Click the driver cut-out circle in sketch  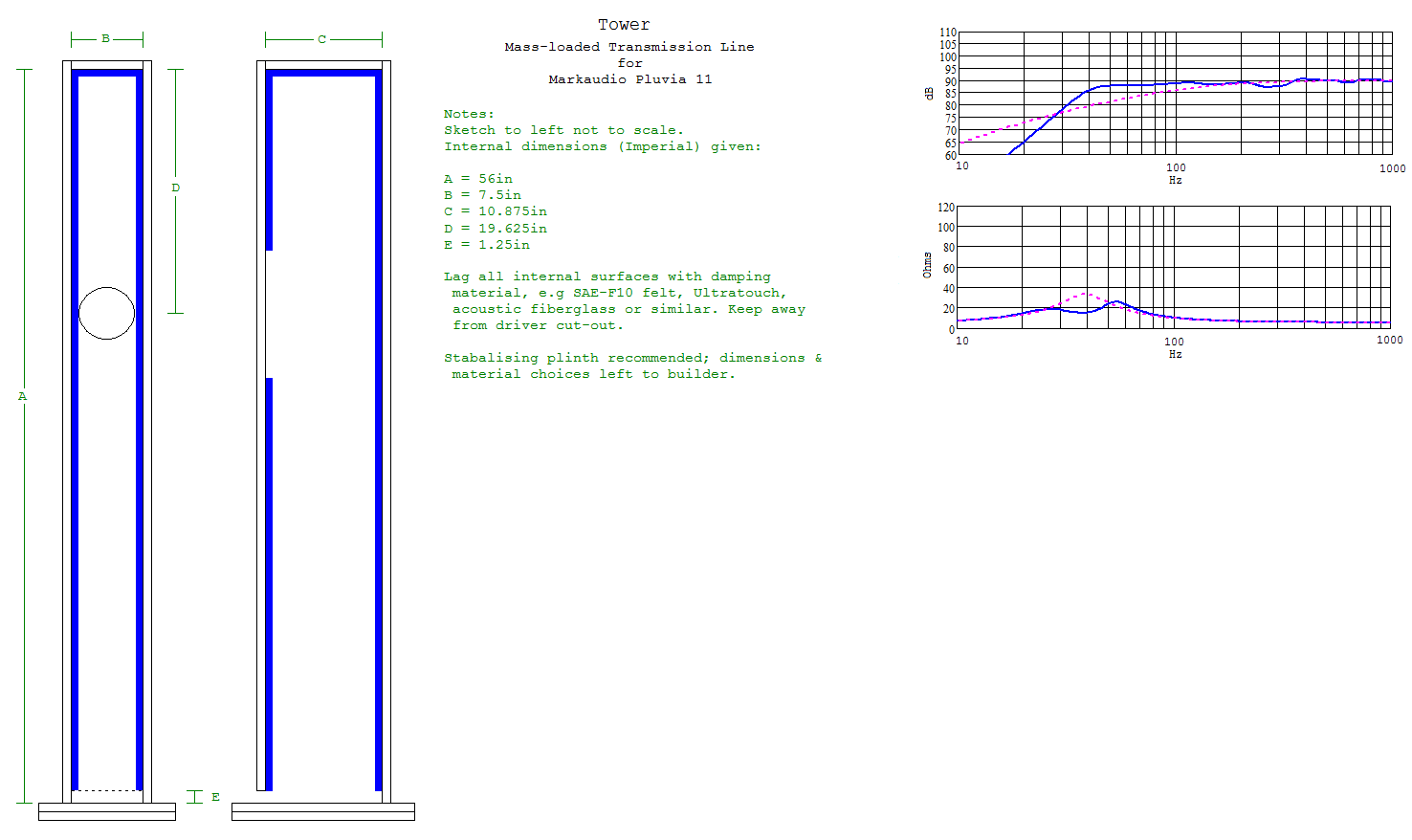[x=106, y=313]
